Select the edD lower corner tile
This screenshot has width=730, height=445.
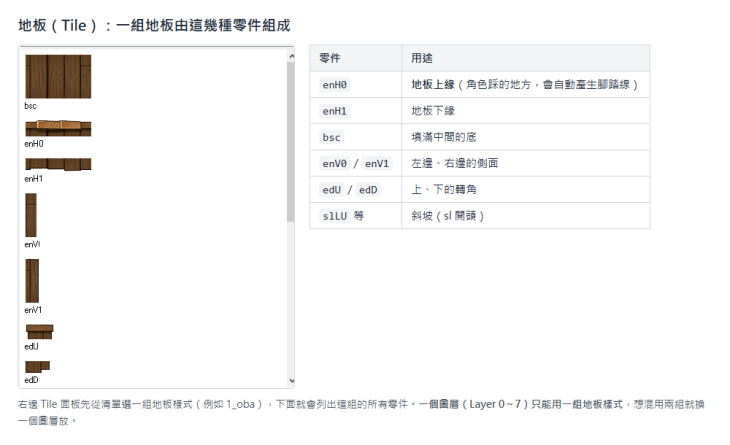point(37,367)
